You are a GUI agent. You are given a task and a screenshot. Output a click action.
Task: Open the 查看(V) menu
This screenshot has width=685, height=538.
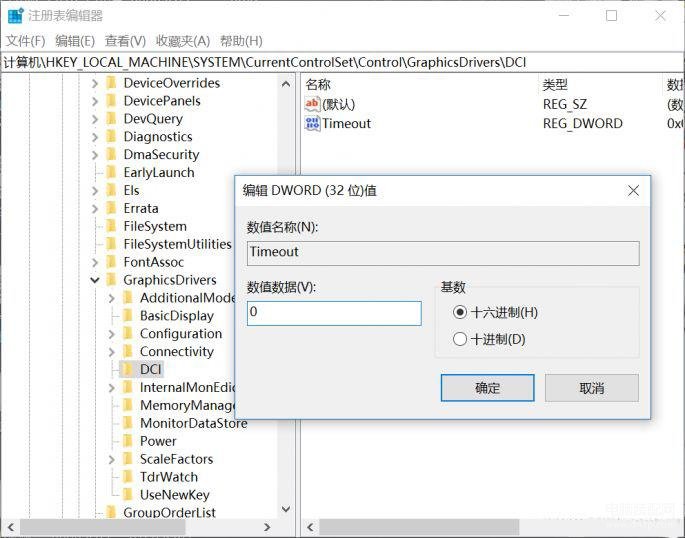click(x=125, y=41)
